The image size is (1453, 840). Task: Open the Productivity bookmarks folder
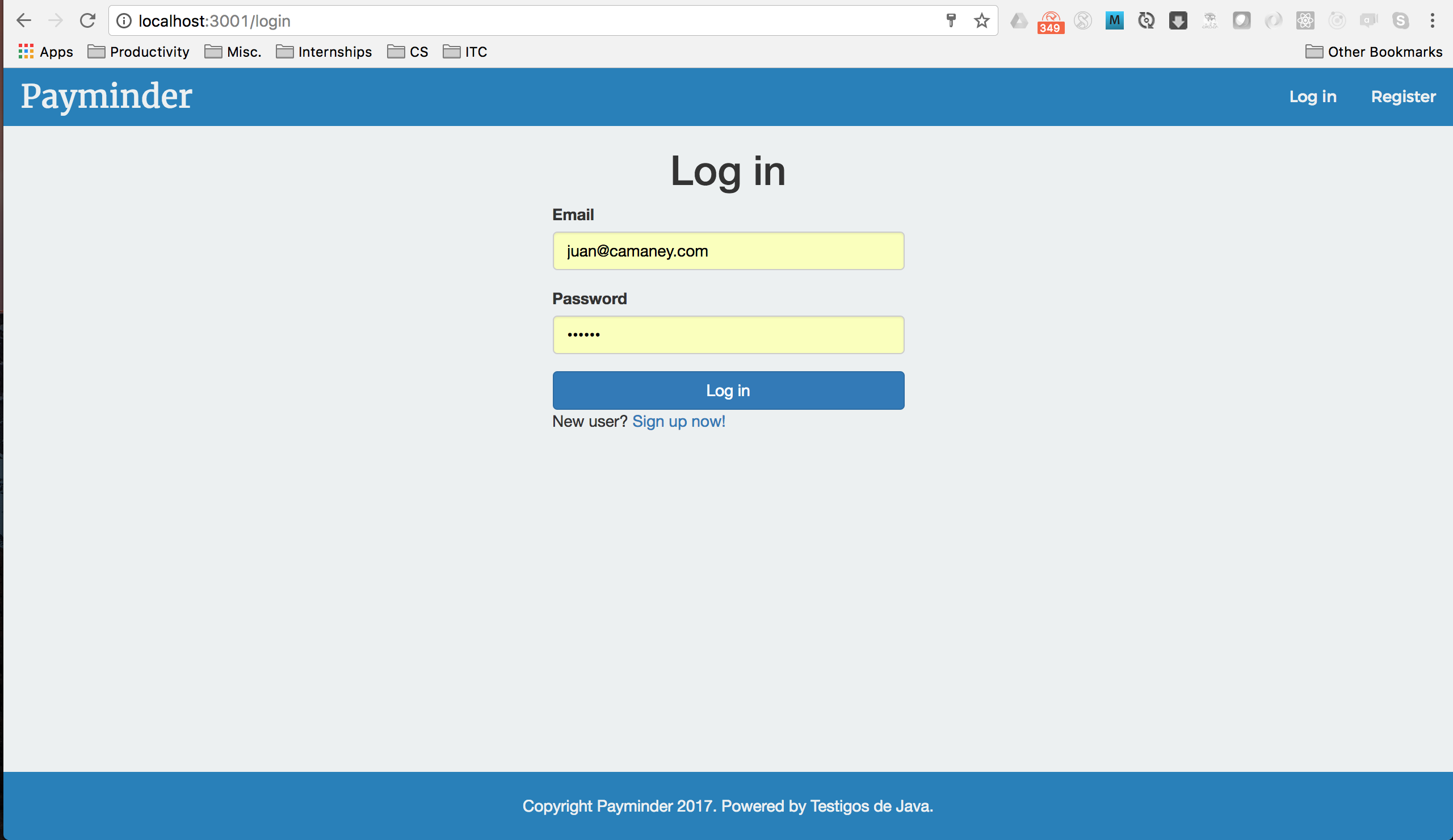coord(139,52)
